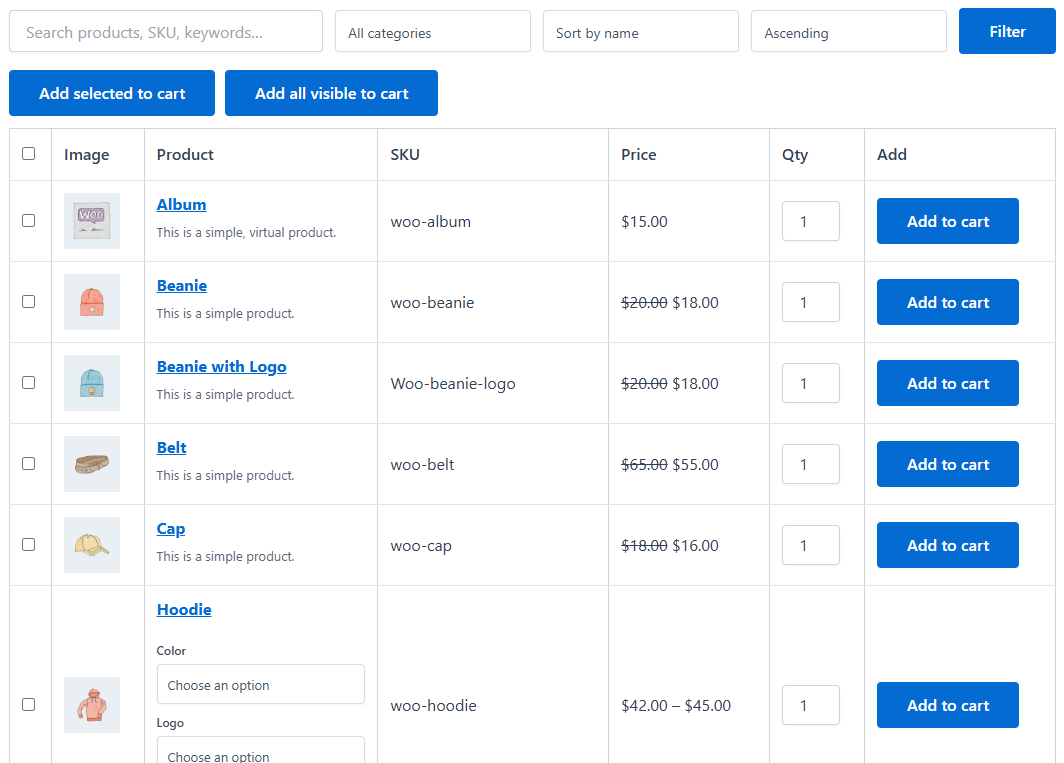Open the Sort by name dropdown
This screenshot has height=763, width=1064.
coord(640,31)
